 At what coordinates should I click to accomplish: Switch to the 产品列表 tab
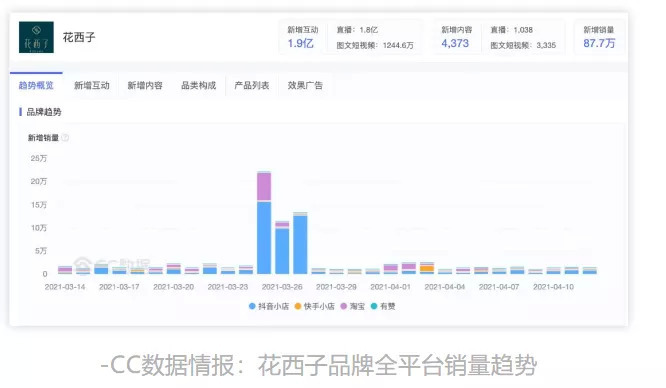(252, 85)
